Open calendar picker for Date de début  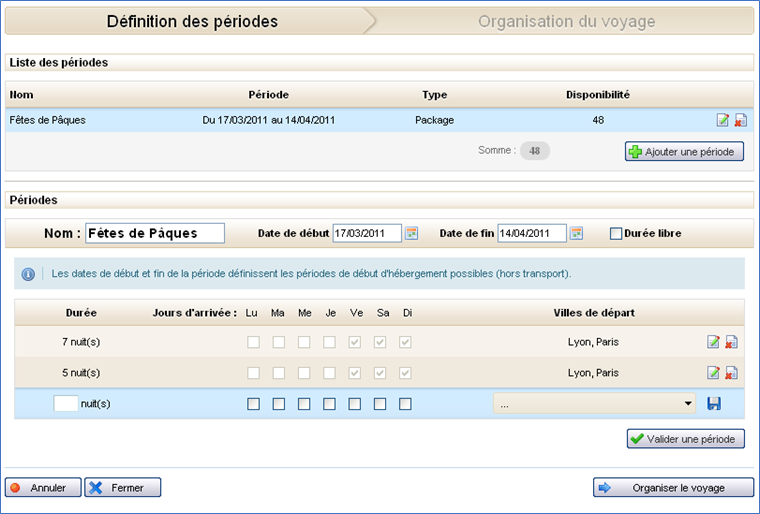[411, 233]
